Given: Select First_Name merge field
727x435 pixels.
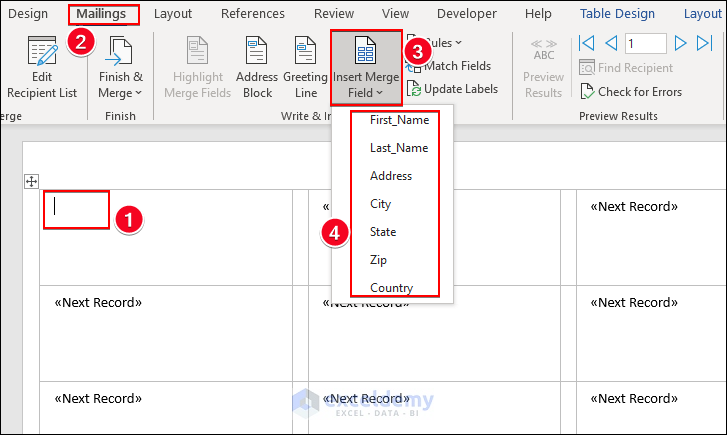Looking at the screenshot, I should coord(399,120).
